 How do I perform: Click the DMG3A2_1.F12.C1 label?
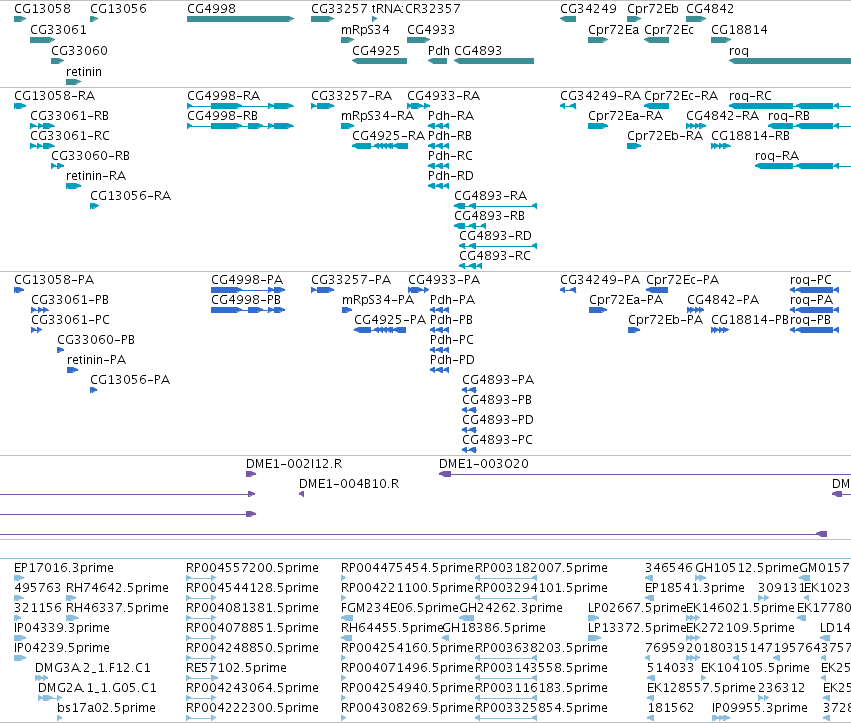[93, 668]
